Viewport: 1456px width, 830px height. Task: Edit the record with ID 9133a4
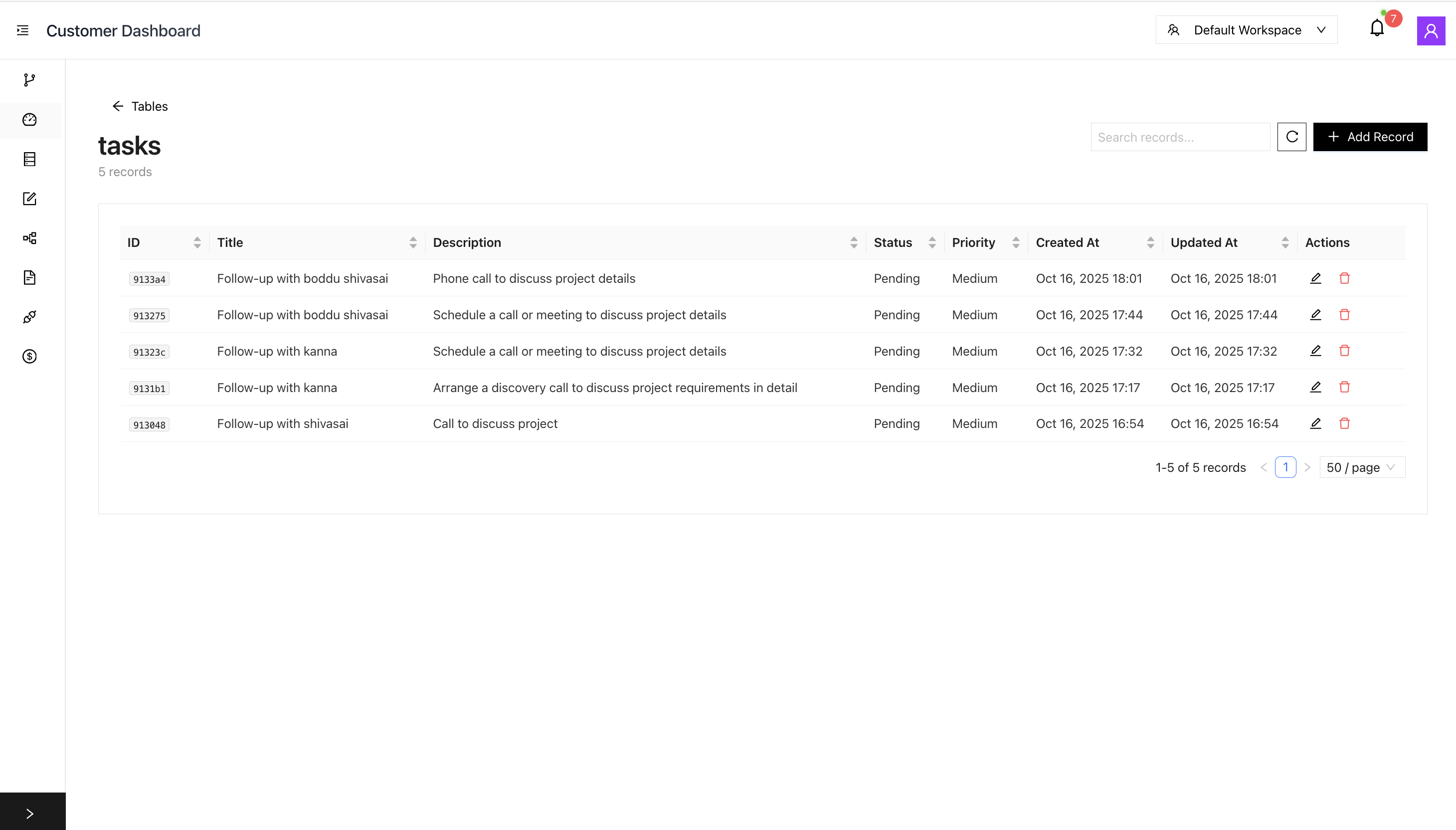[1315, 278]
